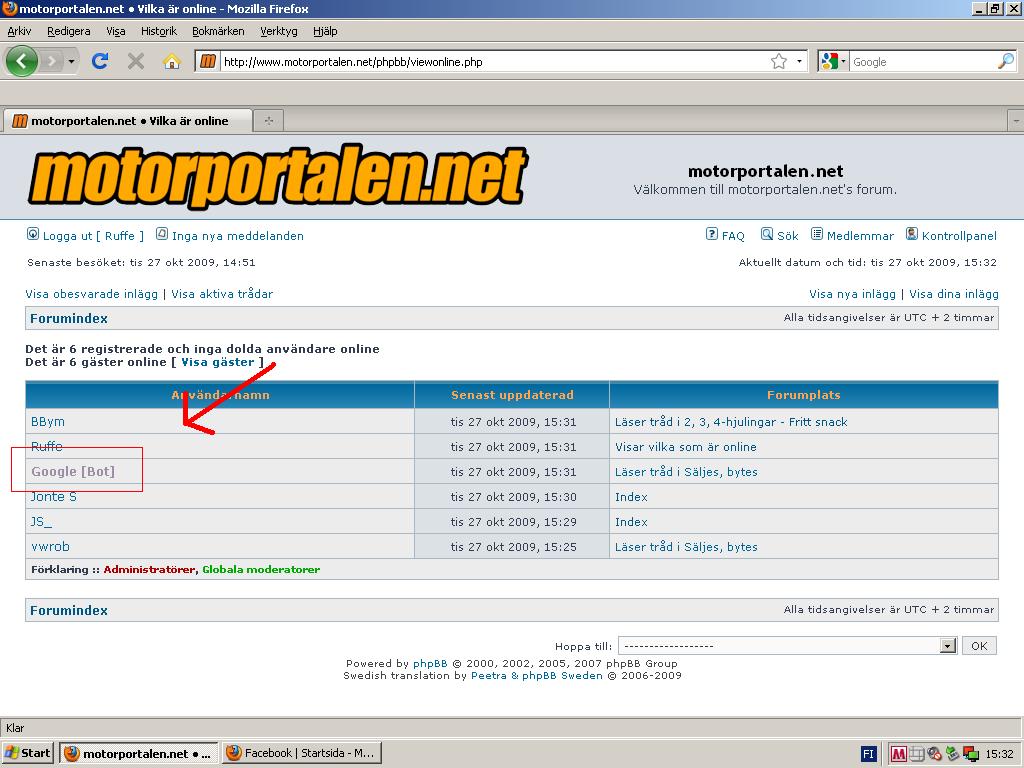Open the Peetra & phpBB Sweden link
The image size is (1024, 768).
click(x=537, y=675)
